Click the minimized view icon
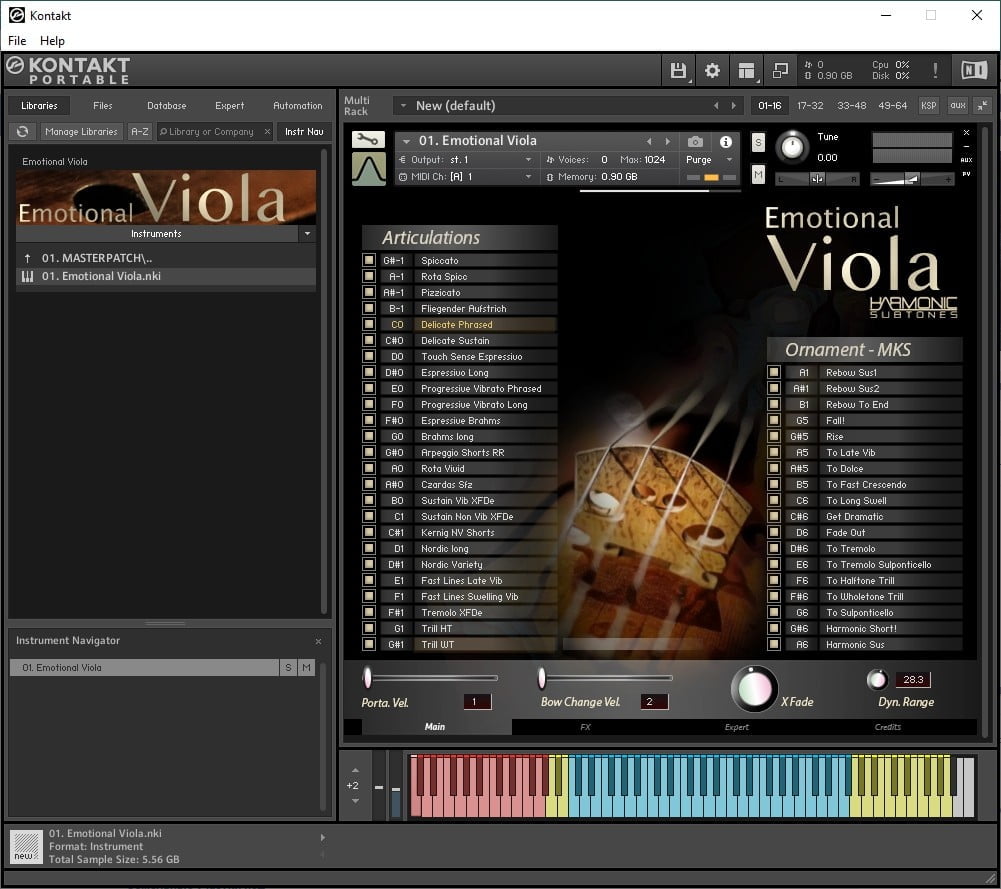This screenshot has height=889, width=1001. (x=780, y=70)
